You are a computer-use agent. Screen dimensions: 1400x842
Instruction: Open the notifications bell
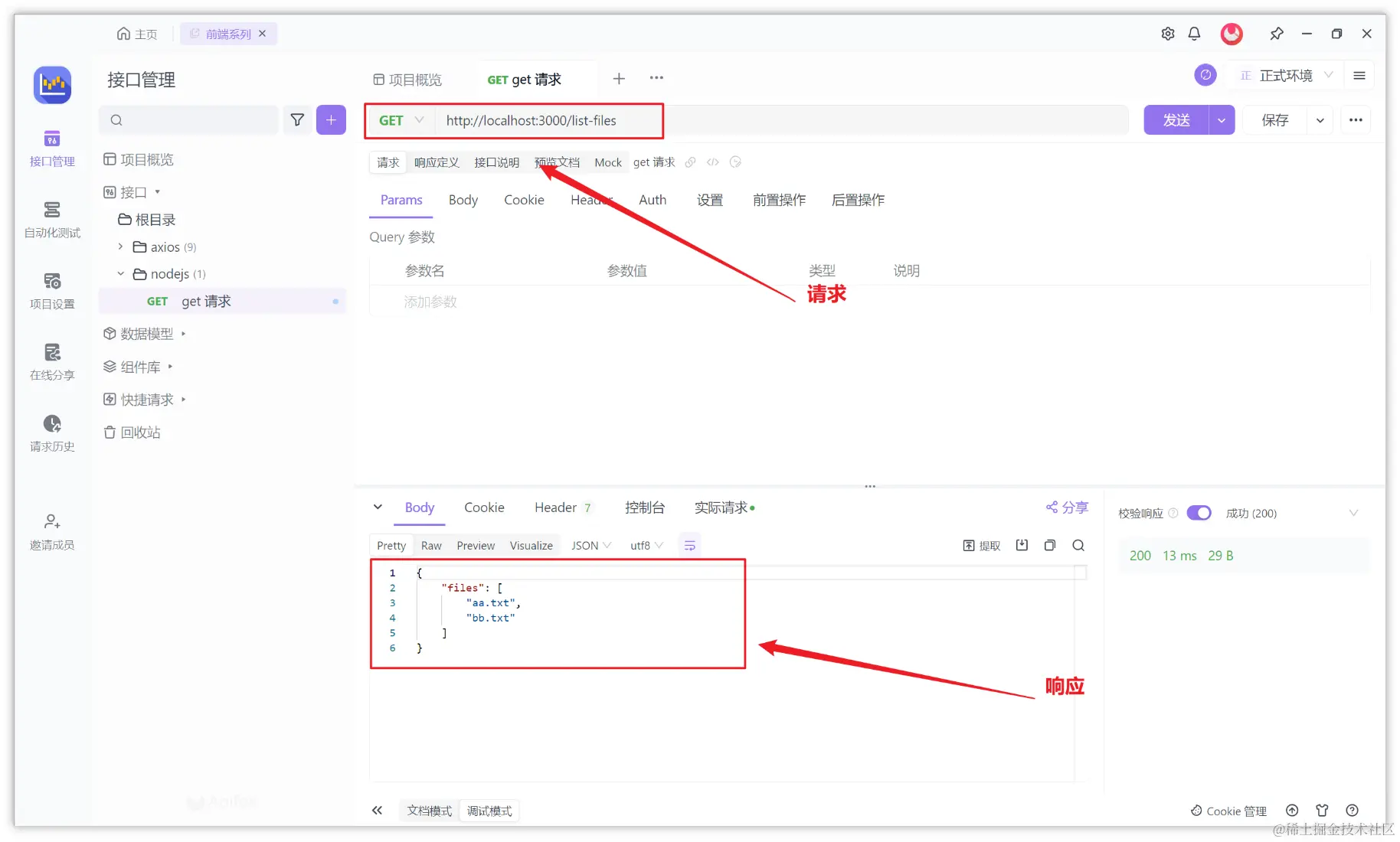point(1194,34)
